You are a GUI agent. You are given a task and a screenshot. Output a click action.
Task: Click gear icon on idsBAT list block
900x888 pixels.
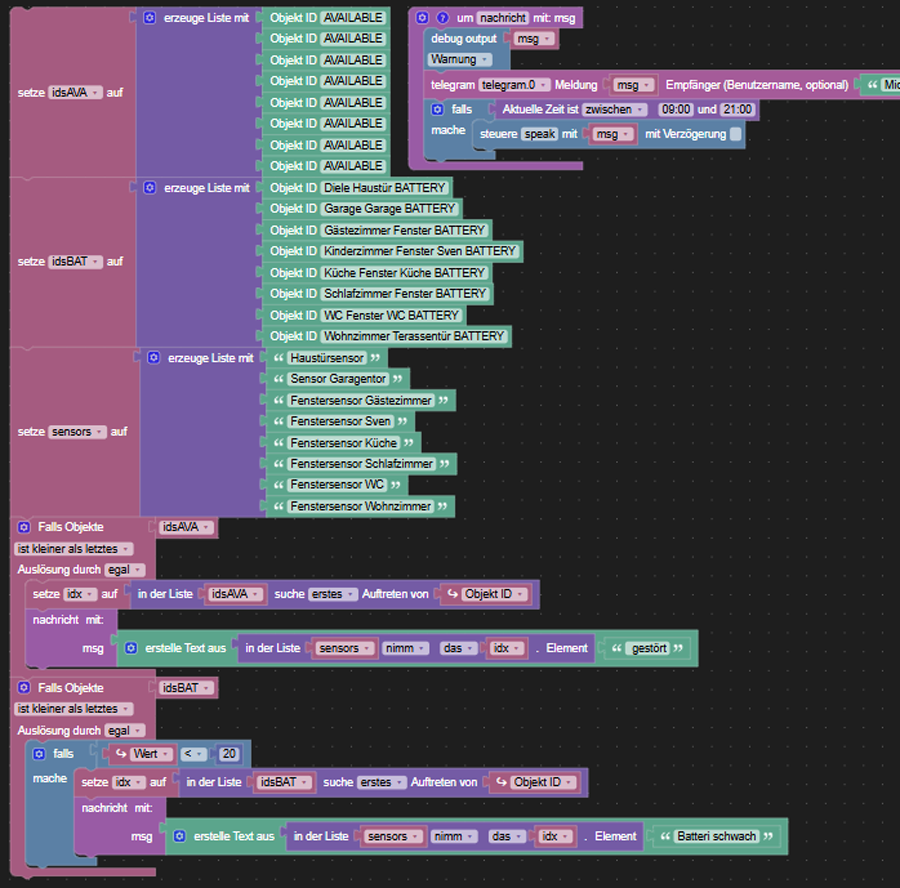pos(149,188)
